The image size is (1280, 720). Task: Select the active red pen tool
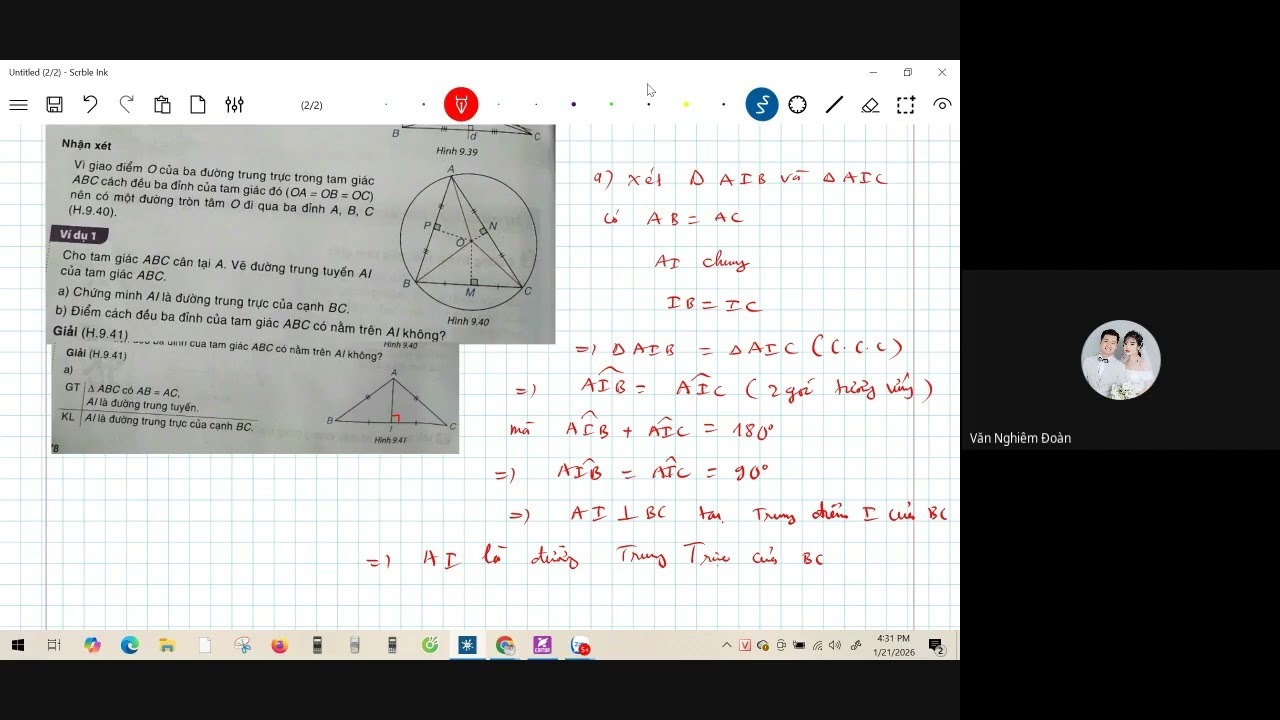(x=461, y=105)
